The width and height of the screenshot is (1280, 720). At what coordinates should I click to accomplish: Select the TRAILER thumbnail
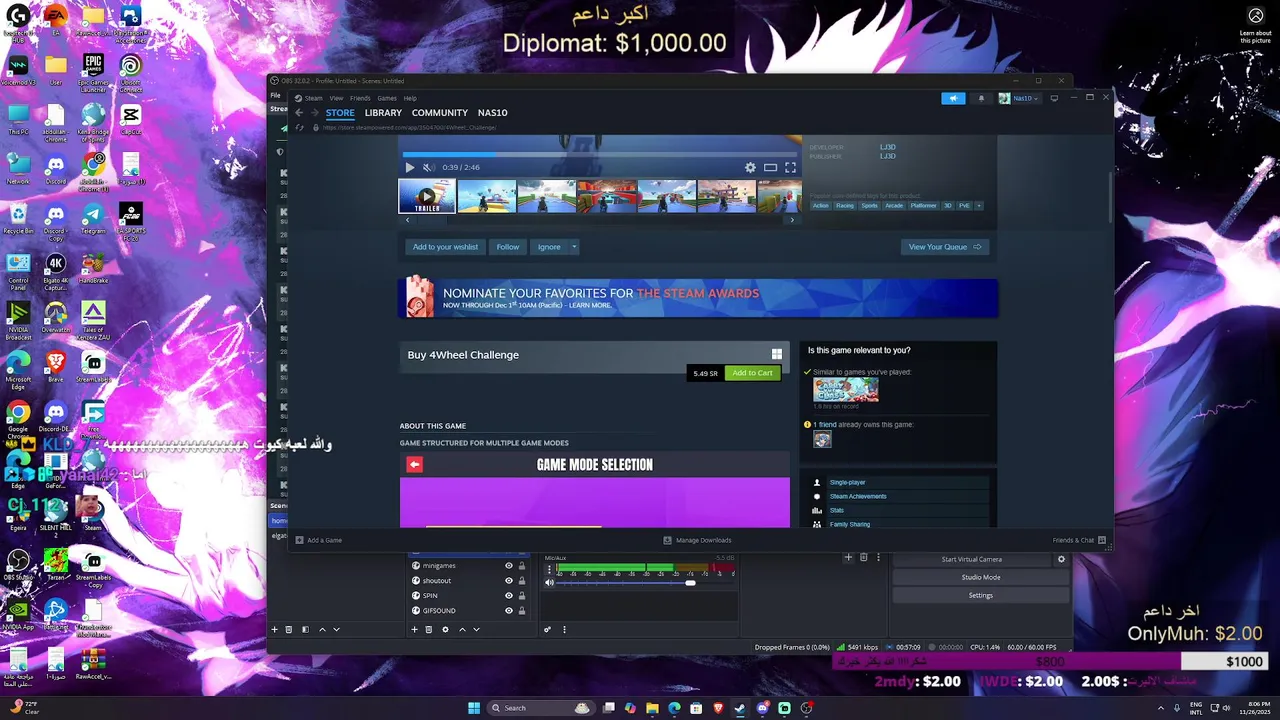point(427,196)
